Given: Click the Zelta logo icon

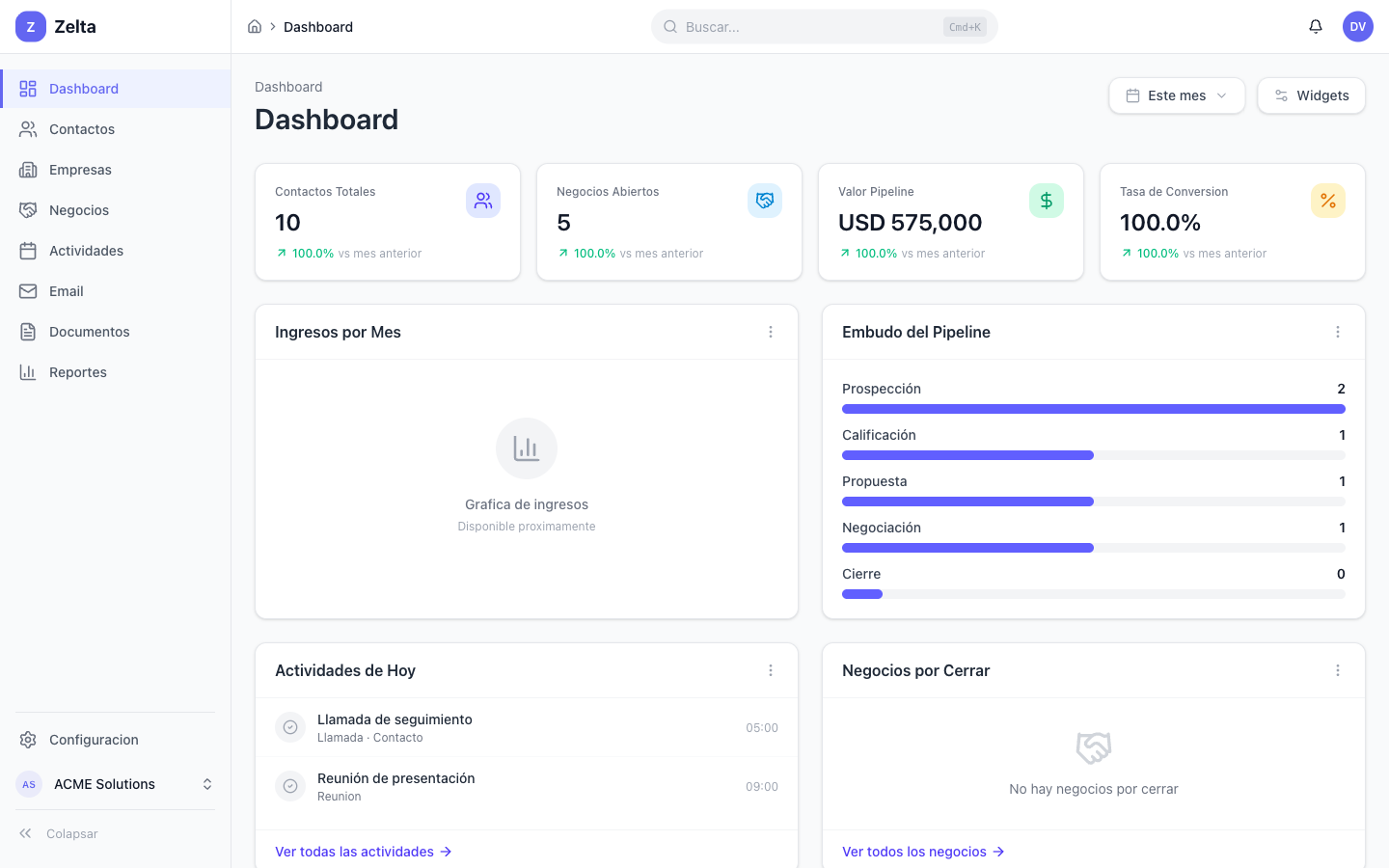Looking at the screenshot, I should click(31, 27).
